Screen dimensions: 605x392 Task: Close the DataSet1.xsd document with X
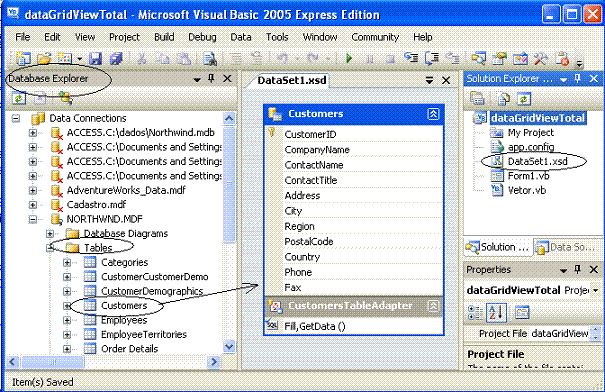point(446,80)
